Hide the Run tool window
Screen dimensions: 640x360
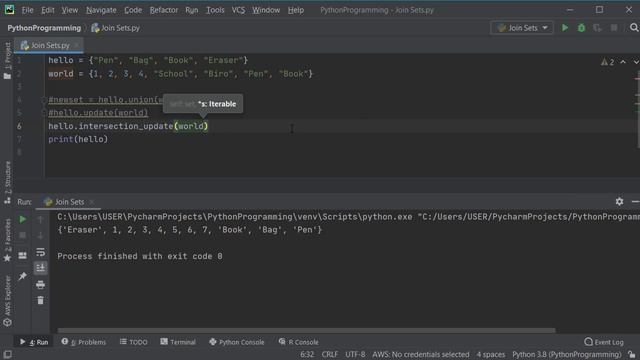coord(635,202)
